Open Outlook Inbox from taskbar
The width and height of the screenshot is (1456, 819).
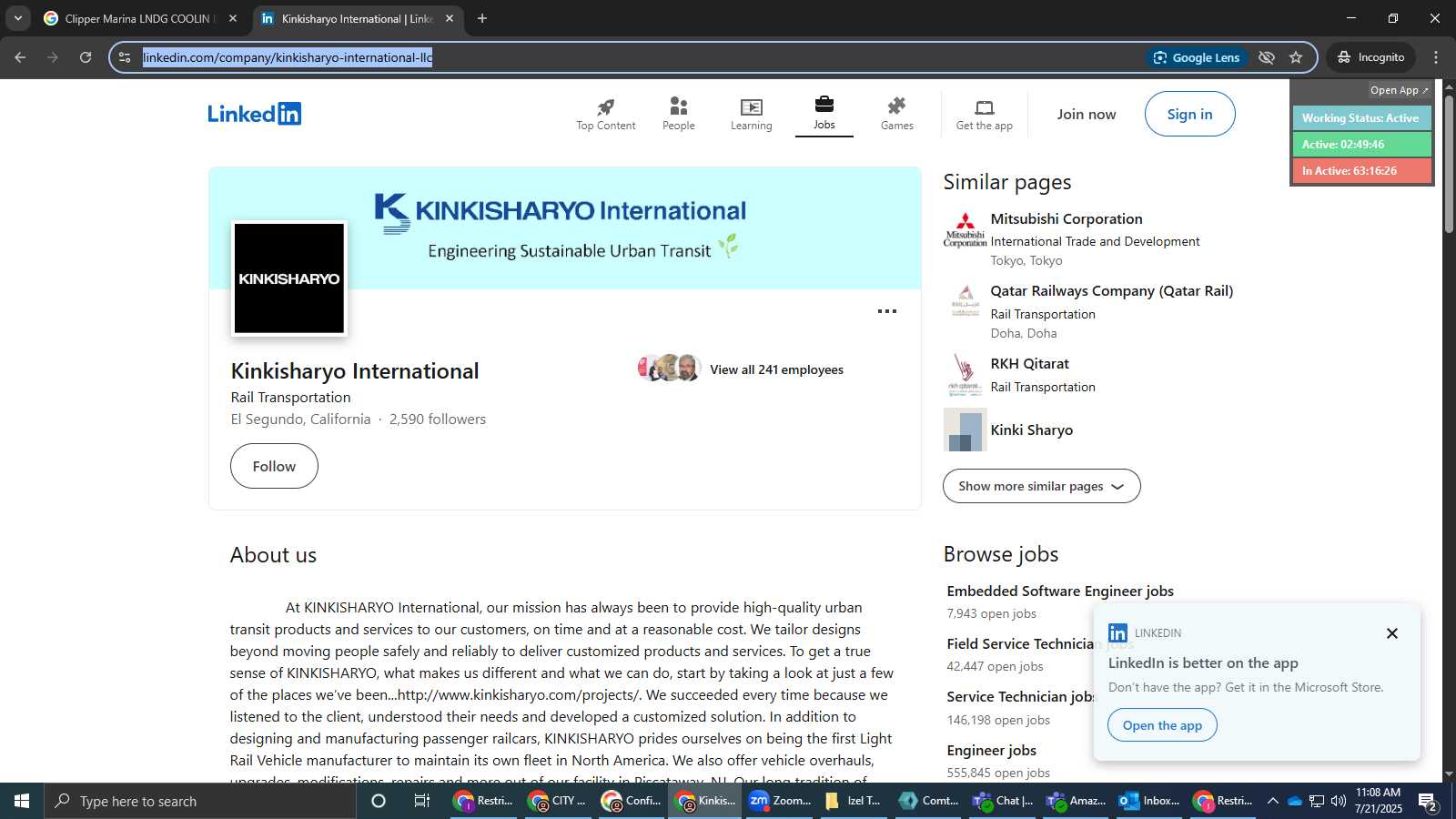tap(1149, 801)
